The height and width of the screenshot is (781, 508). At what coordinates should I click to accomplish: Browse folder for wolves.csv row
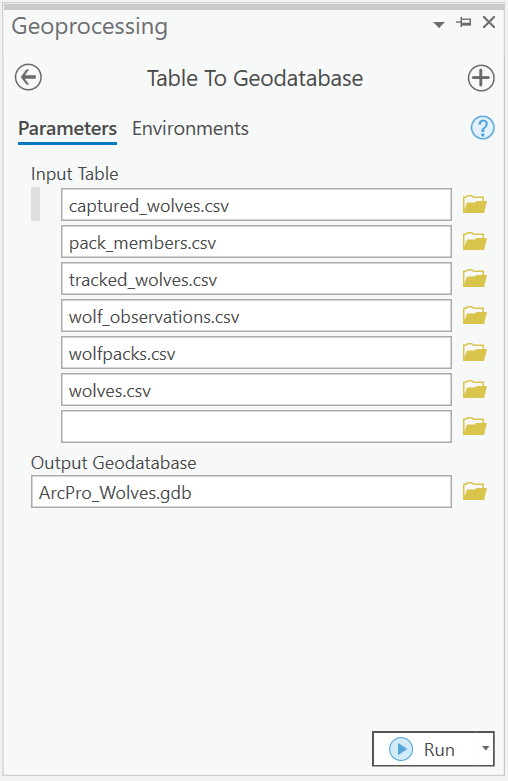pyautogui.click(x=475, y=390)
